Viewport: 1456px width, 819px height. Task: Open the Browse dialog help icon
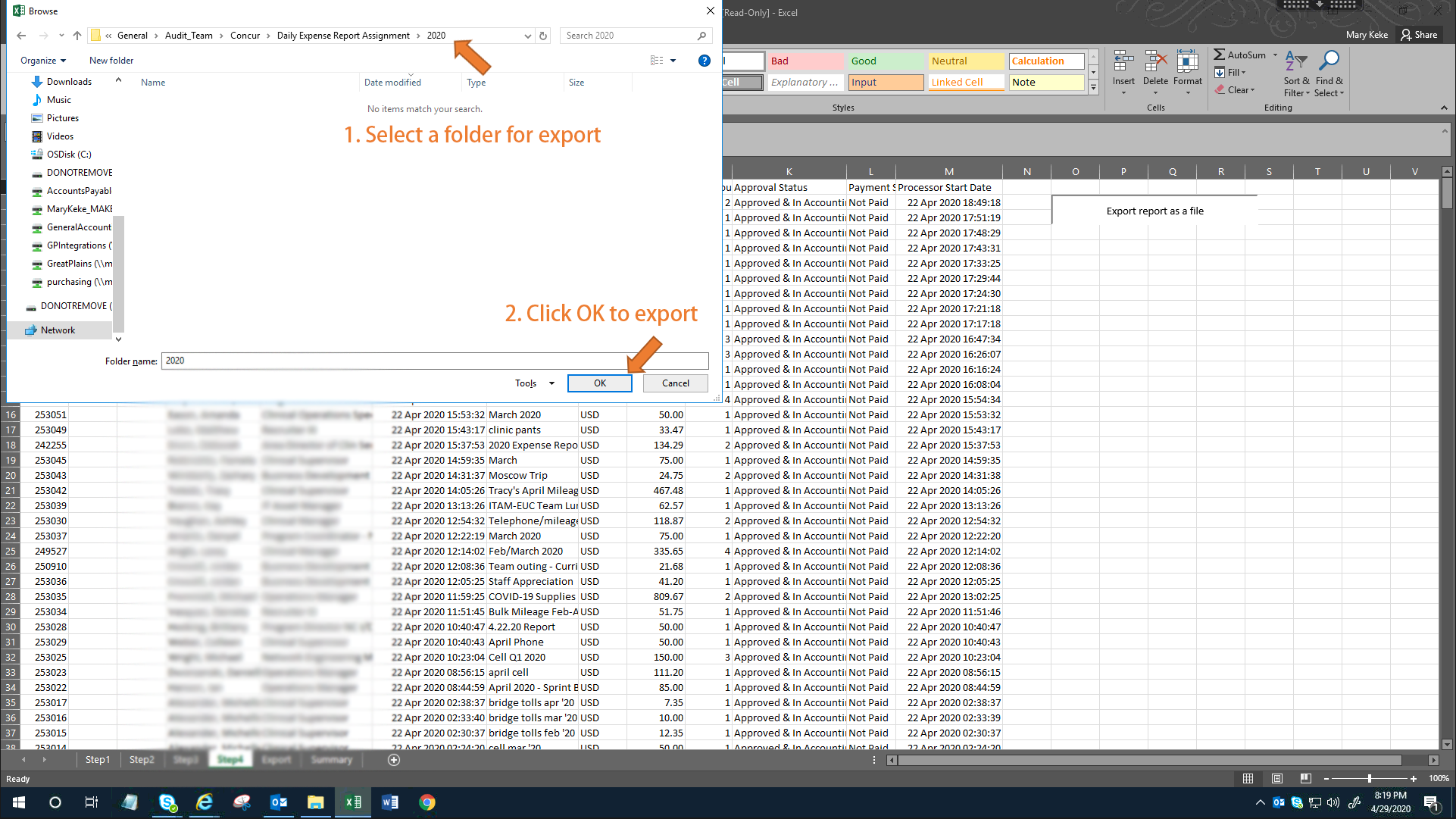click(x=704, y=61)
